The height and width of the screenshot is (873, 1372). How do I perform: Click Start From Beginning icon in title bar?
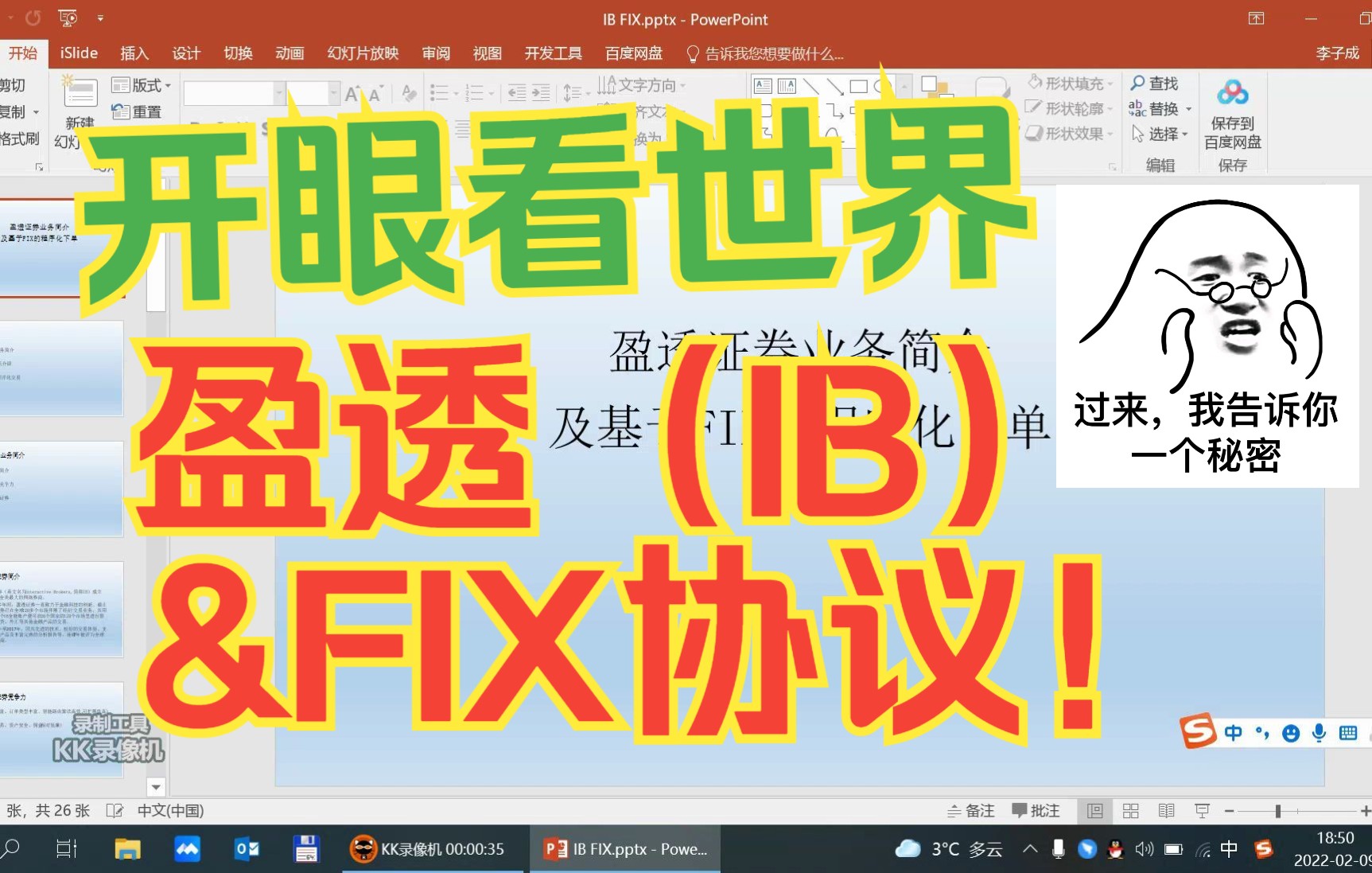(68, 18)
